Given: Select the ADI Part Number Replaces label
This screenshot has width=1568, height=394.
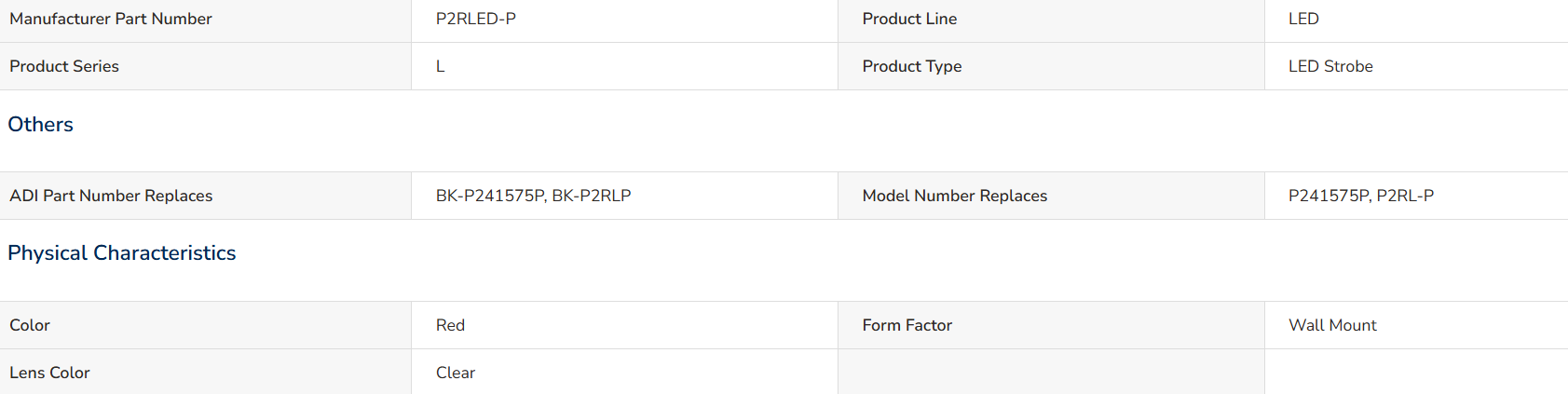Looking at the screenshot, I should [x=111, y=196].
